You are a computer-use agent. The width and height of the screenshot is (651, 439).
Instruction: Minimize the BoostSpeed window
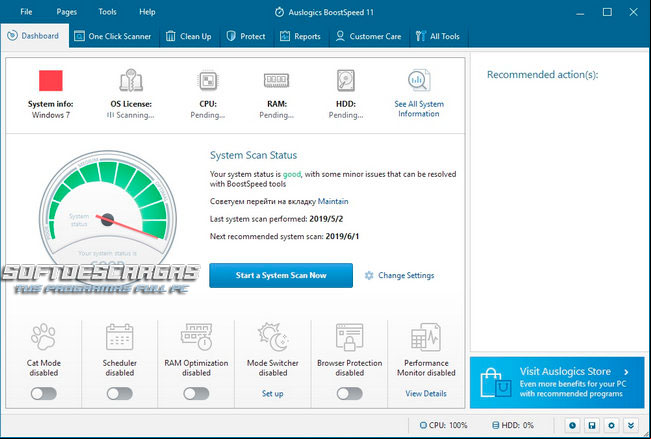(580, 12)
